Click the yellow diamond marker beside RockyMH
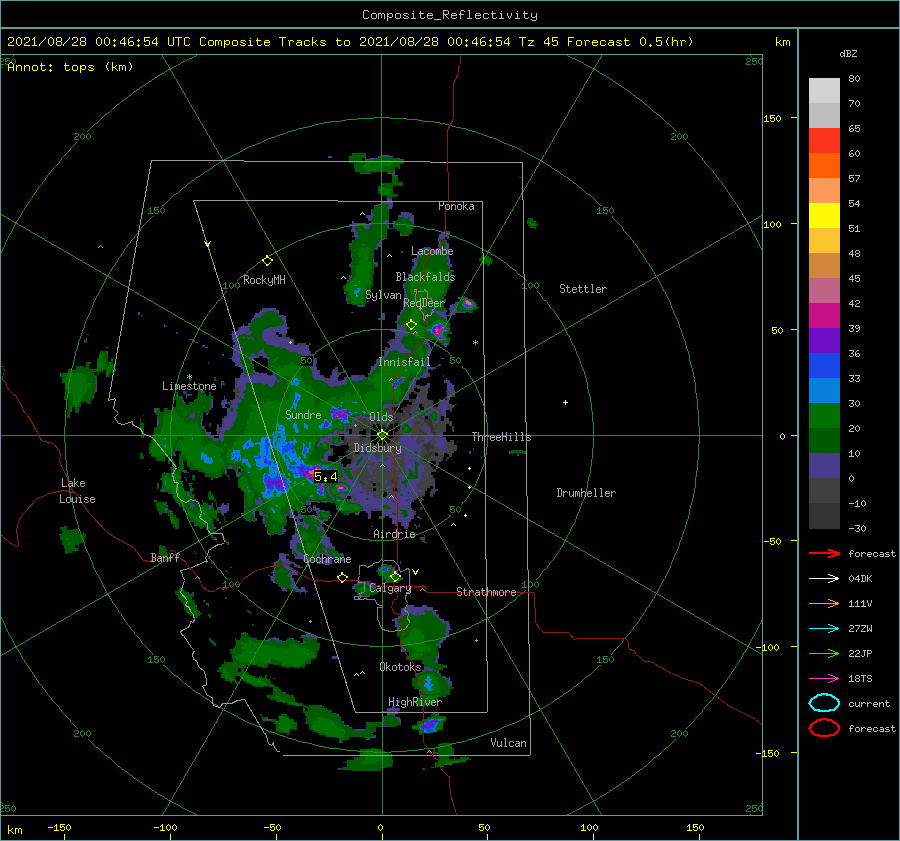This screenshot has width=900, height=841. click(x=267, y=261)
